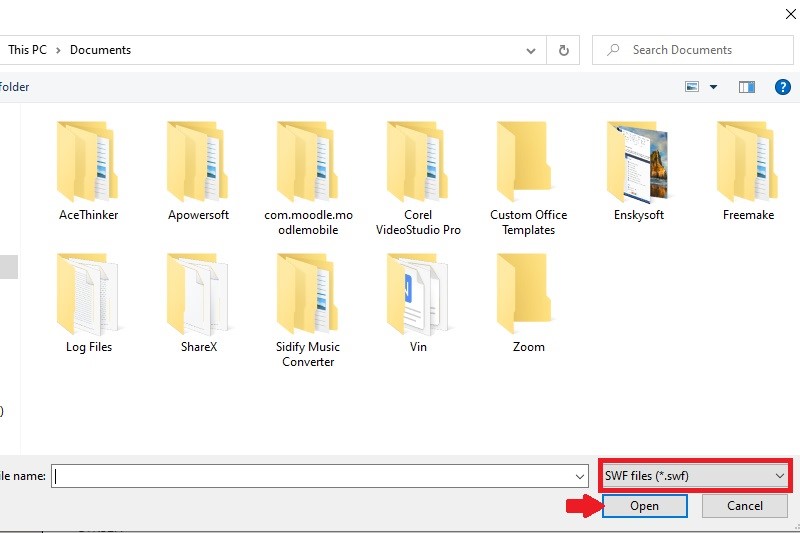Open the SWF files type dropdown

pyautogui.click(x=695, y=476)
